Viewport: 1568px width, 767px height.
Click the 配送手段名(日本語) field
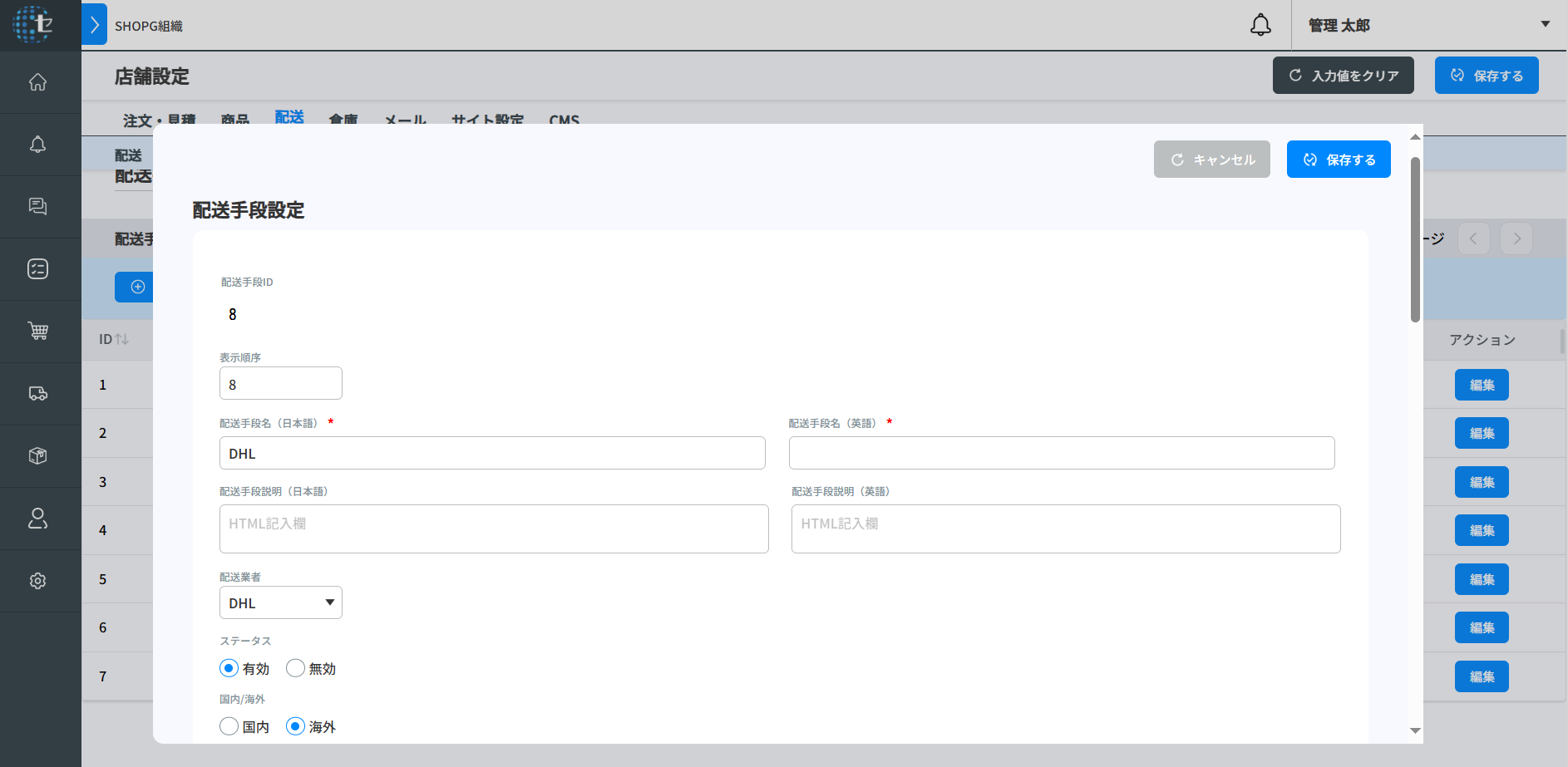click(492, 453)
